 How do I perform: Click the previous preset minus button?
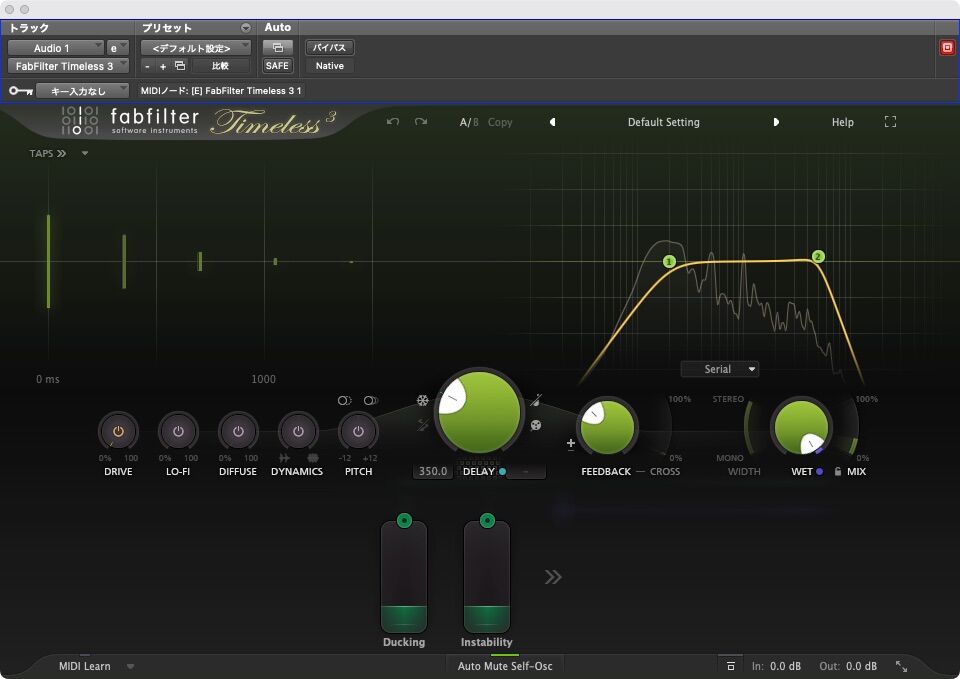tap(147, 66)
